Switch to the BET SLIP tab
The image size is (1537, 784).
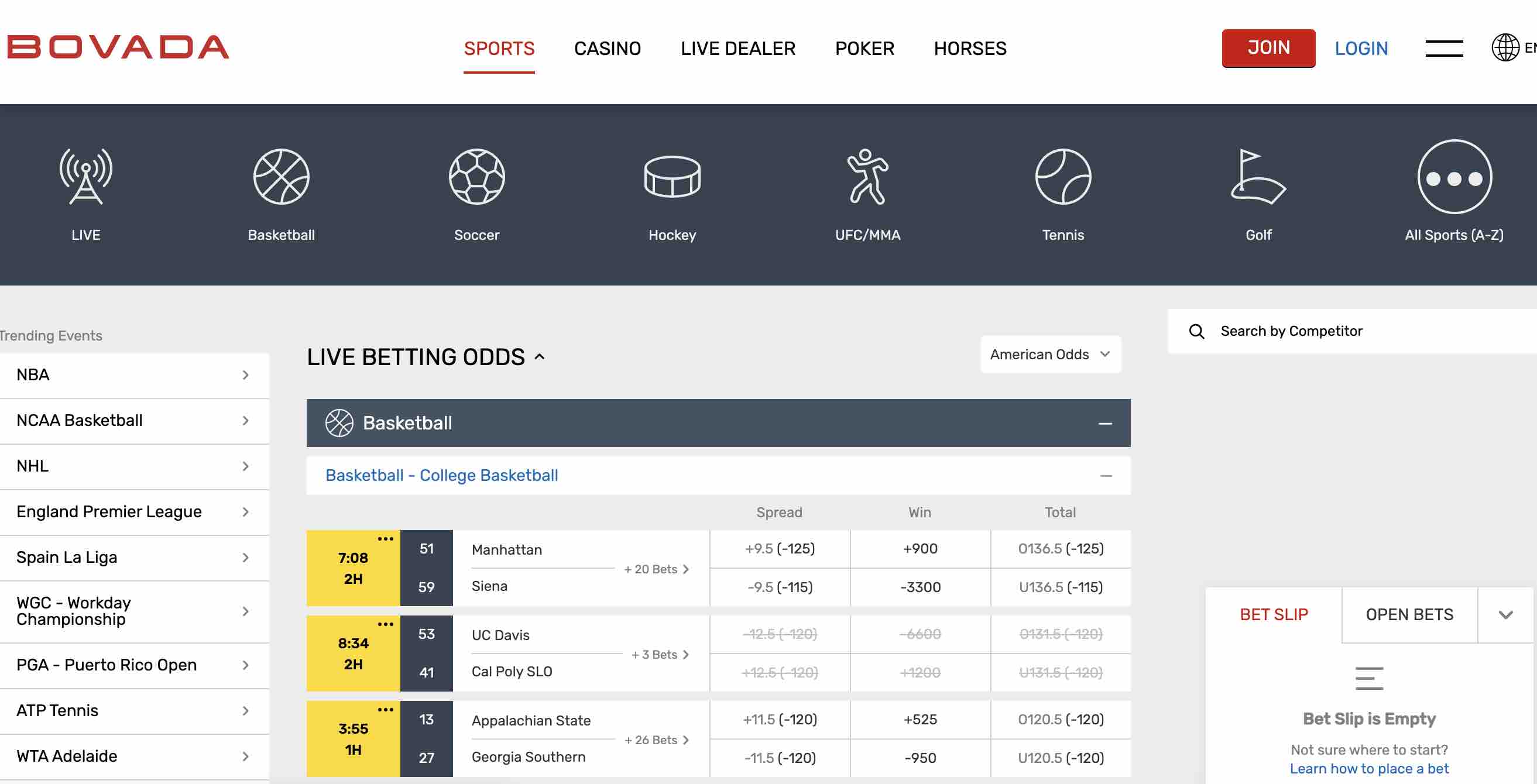[1274, 615]
